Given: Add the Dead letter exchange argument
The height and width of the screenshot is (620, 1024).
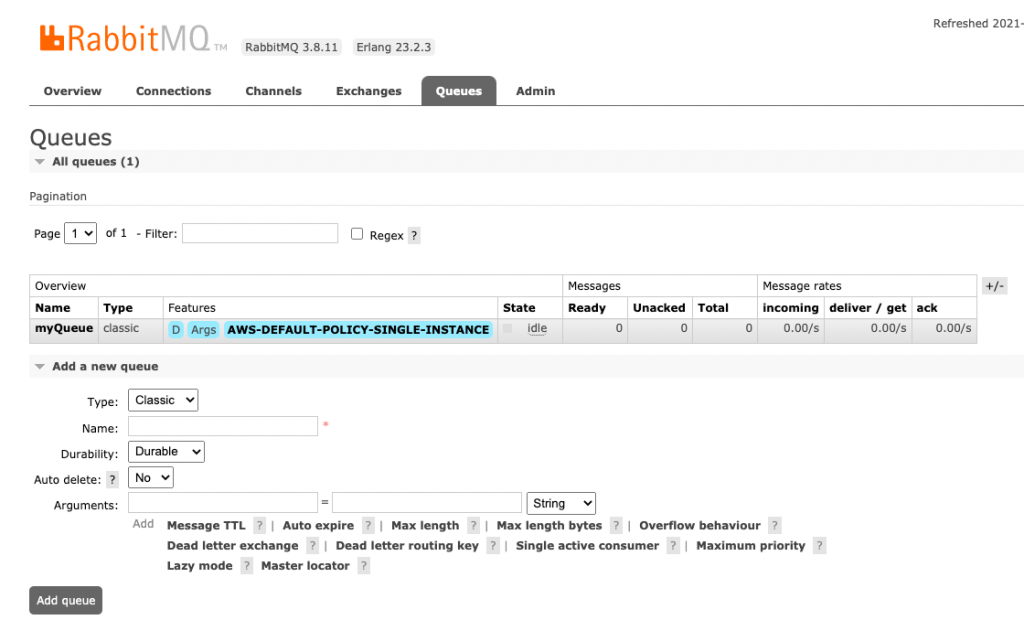Looking at the screenshot, I should (232, 546).
